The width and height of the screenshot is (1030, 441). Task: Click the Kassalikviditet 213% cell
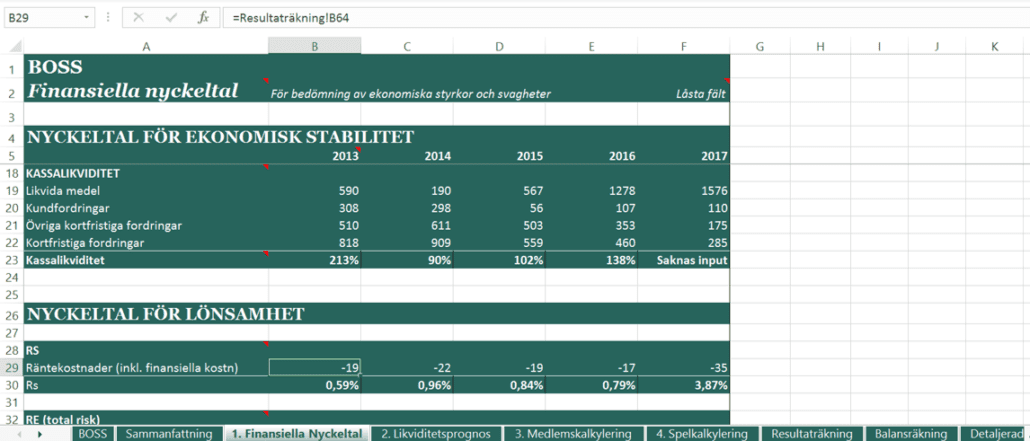315,260
